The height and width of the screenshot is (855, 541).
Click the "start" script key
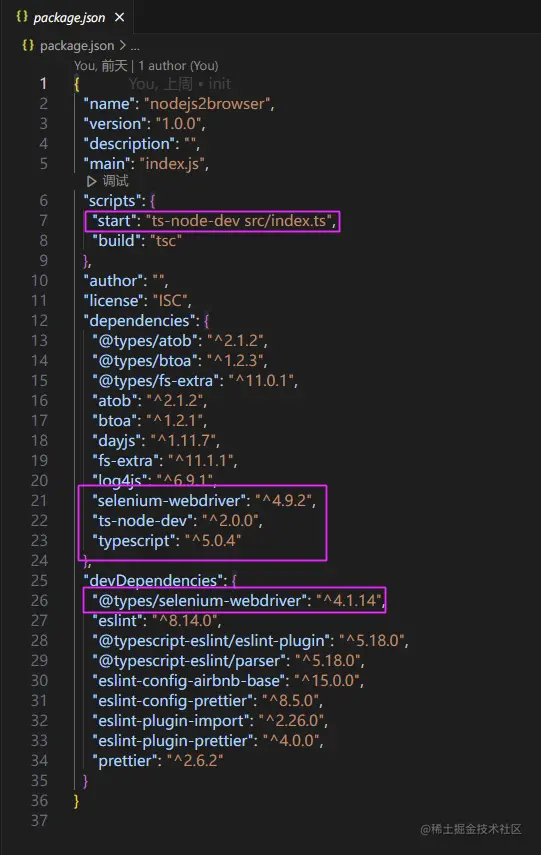click(114, 221)
